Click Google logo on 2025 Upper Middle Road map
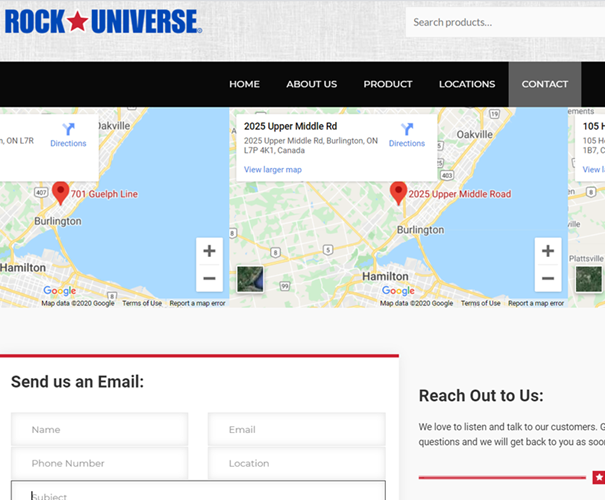605x500 pixels. (398, 291)
